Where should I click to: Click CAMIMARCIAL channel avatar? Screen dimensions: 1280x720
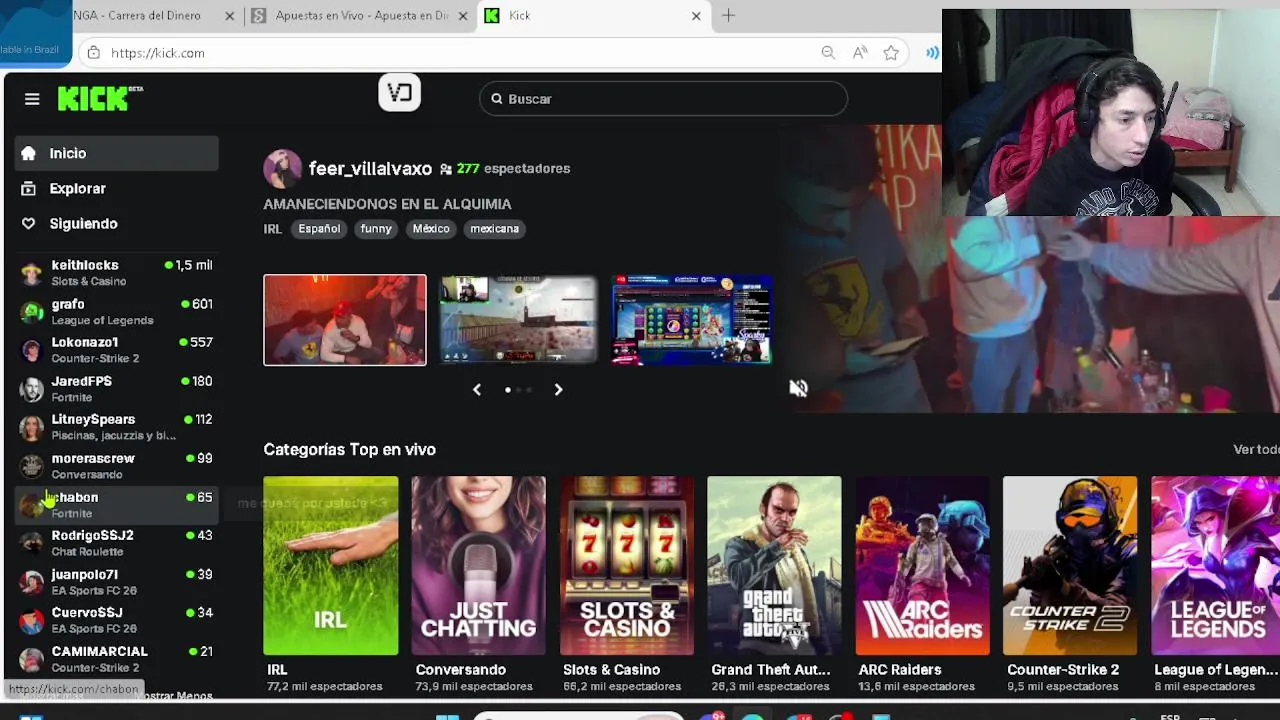(32, 659)
